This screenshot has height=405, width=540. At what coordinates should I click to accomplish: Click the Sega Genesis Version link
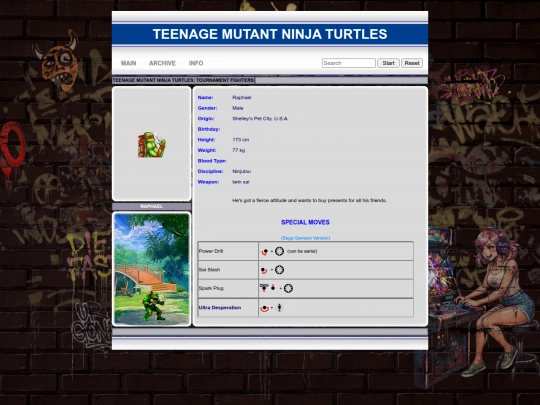[x=305, y=238]
